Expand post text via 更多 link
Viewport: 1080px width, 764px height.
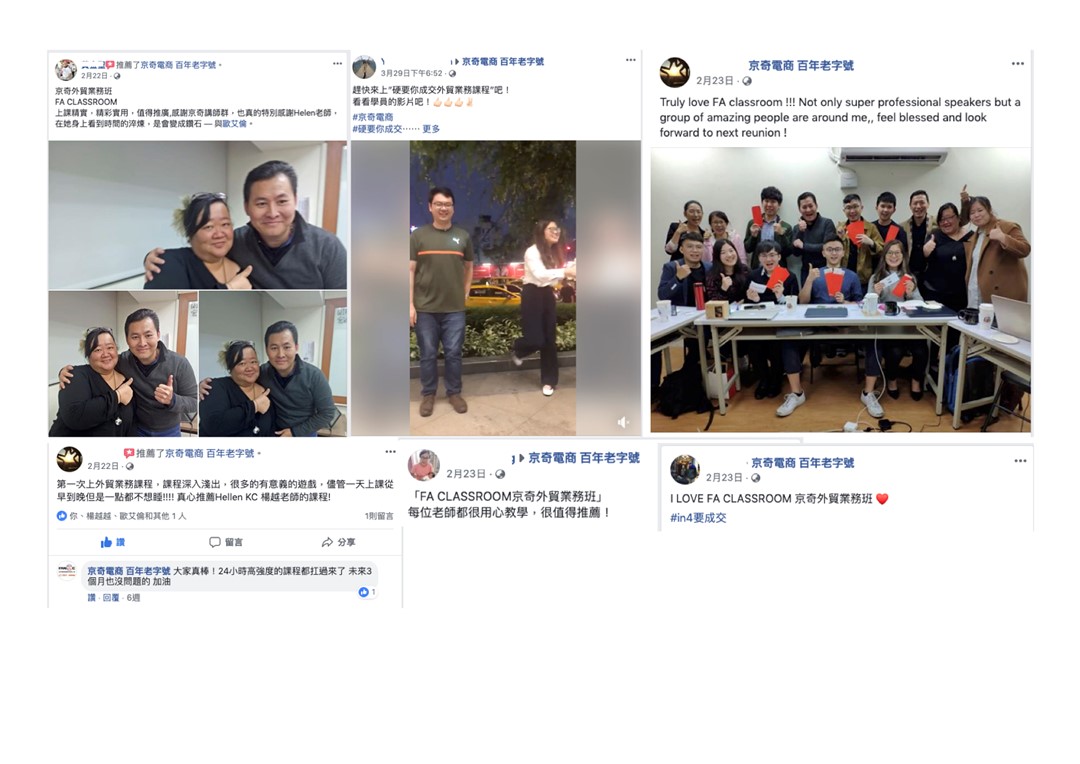point(431,129)
